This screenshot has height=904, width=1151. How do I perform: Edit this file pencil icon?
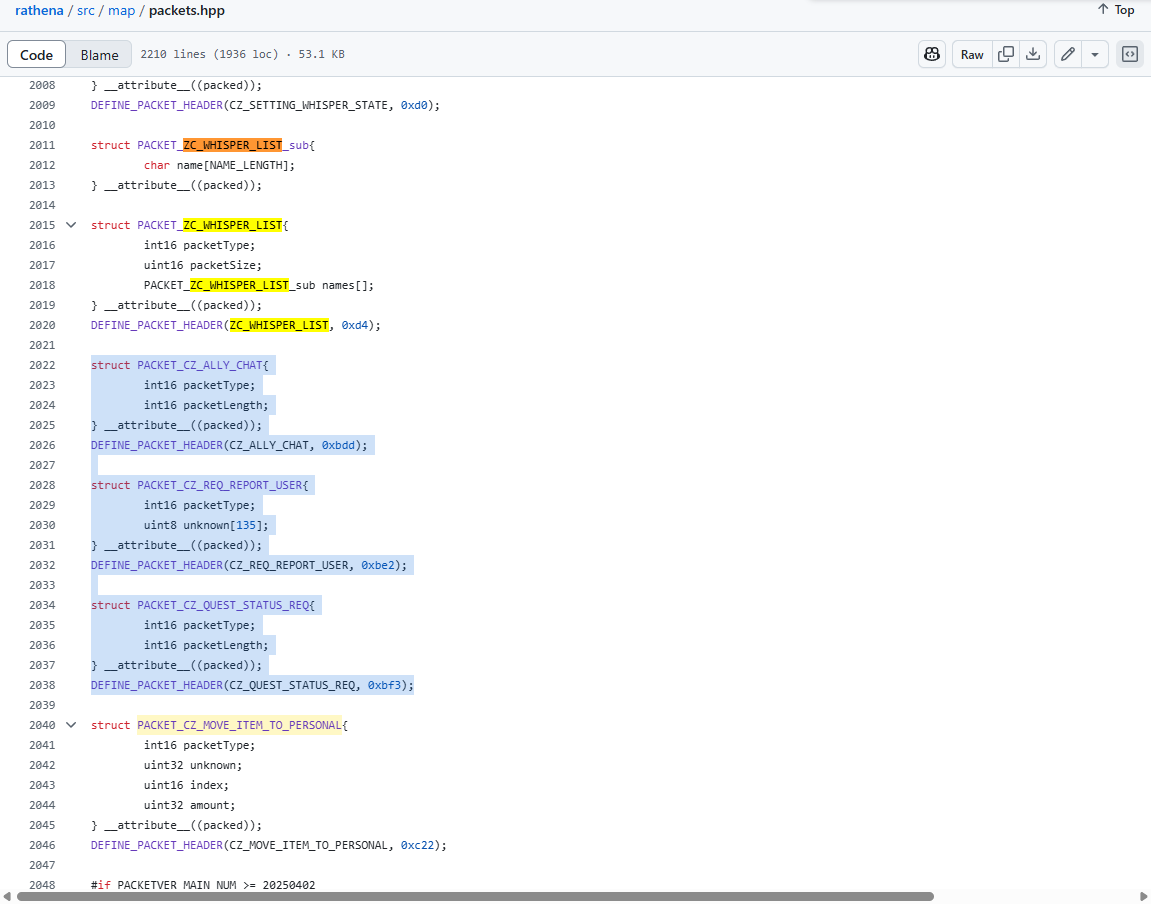pyautogui.click(x=1068, y=54)
